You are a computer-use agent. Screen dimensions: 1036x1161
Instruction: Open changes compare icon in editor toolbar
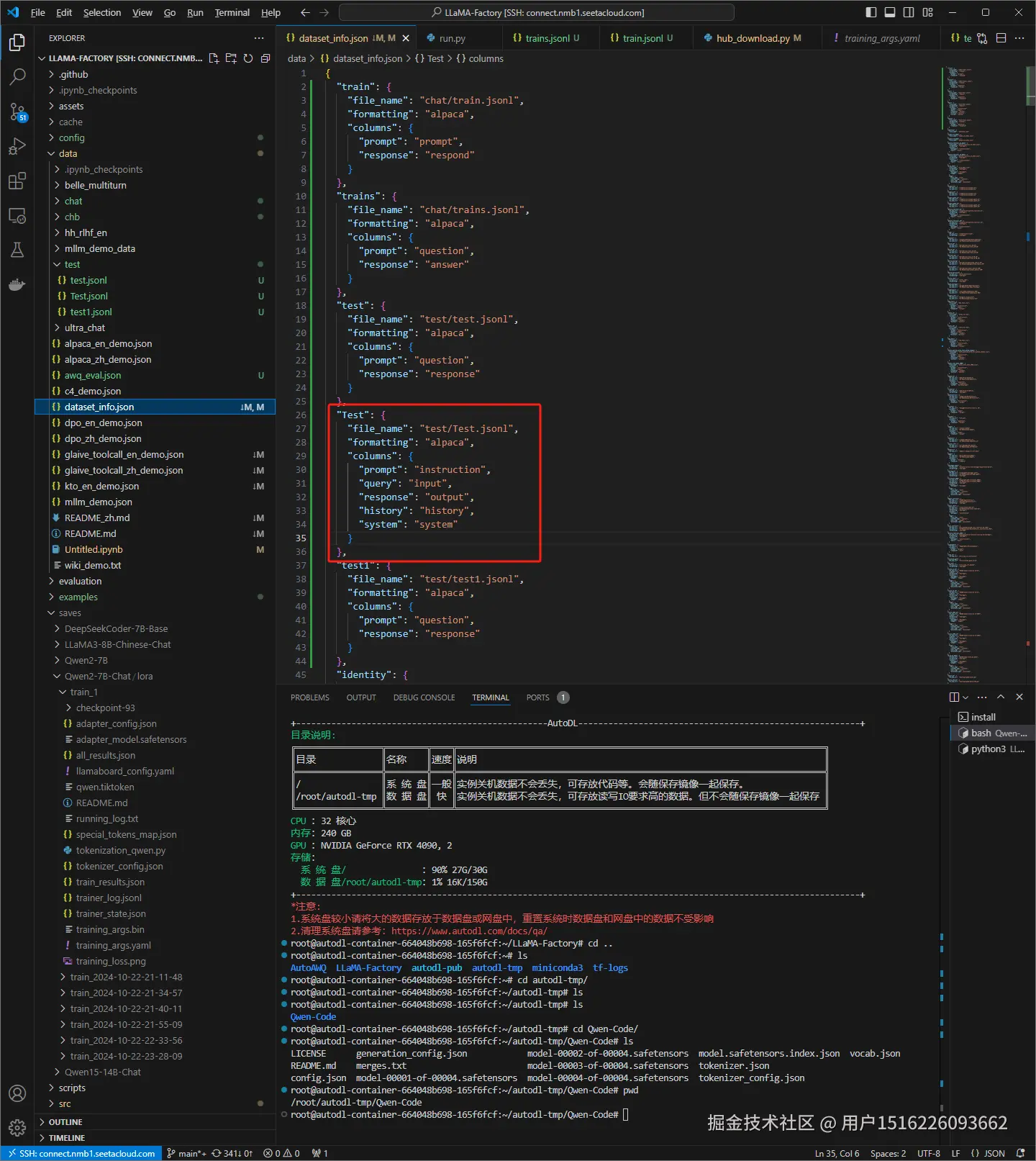(982, 38)
